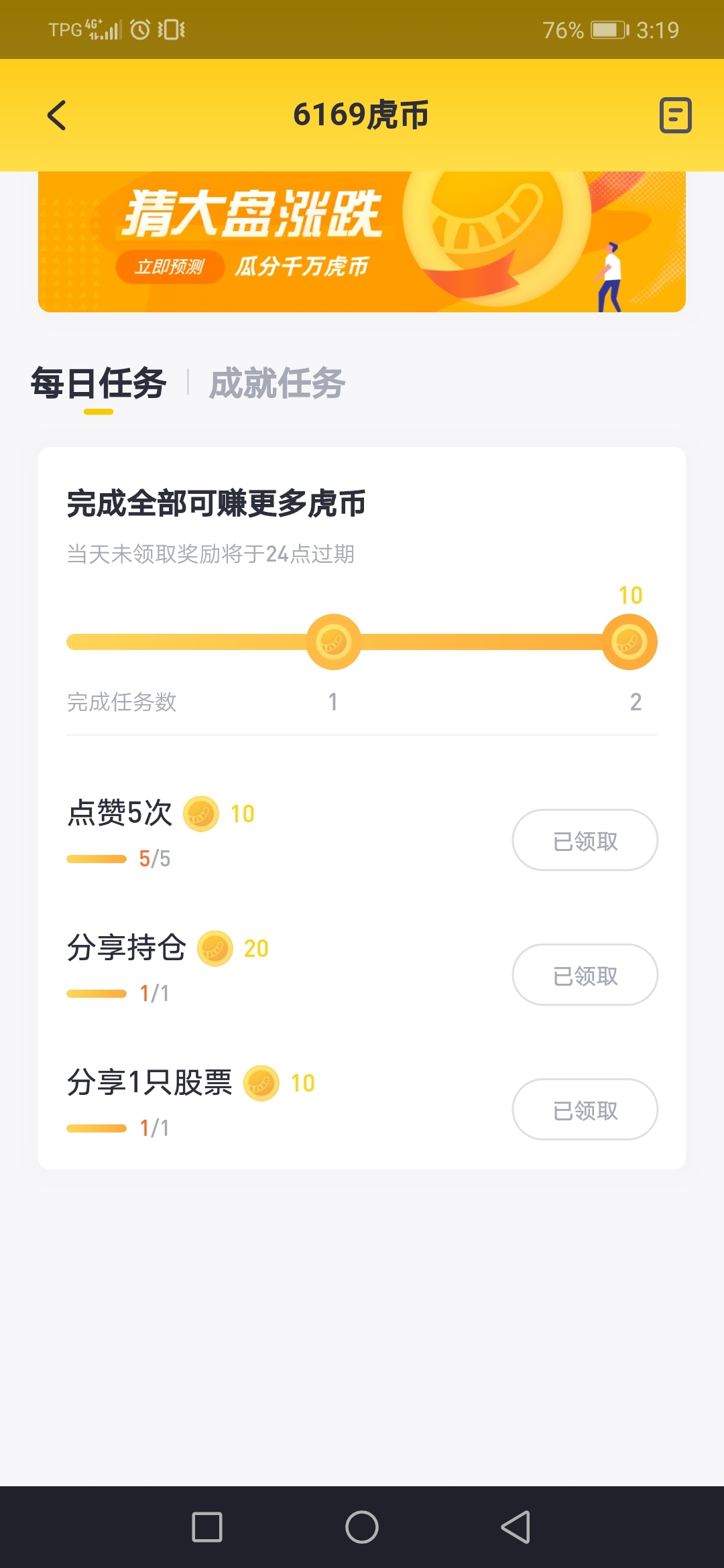Tap 已领取 button for 点赞5次 task
This screenshot has width=724, height=1568.
585,840
